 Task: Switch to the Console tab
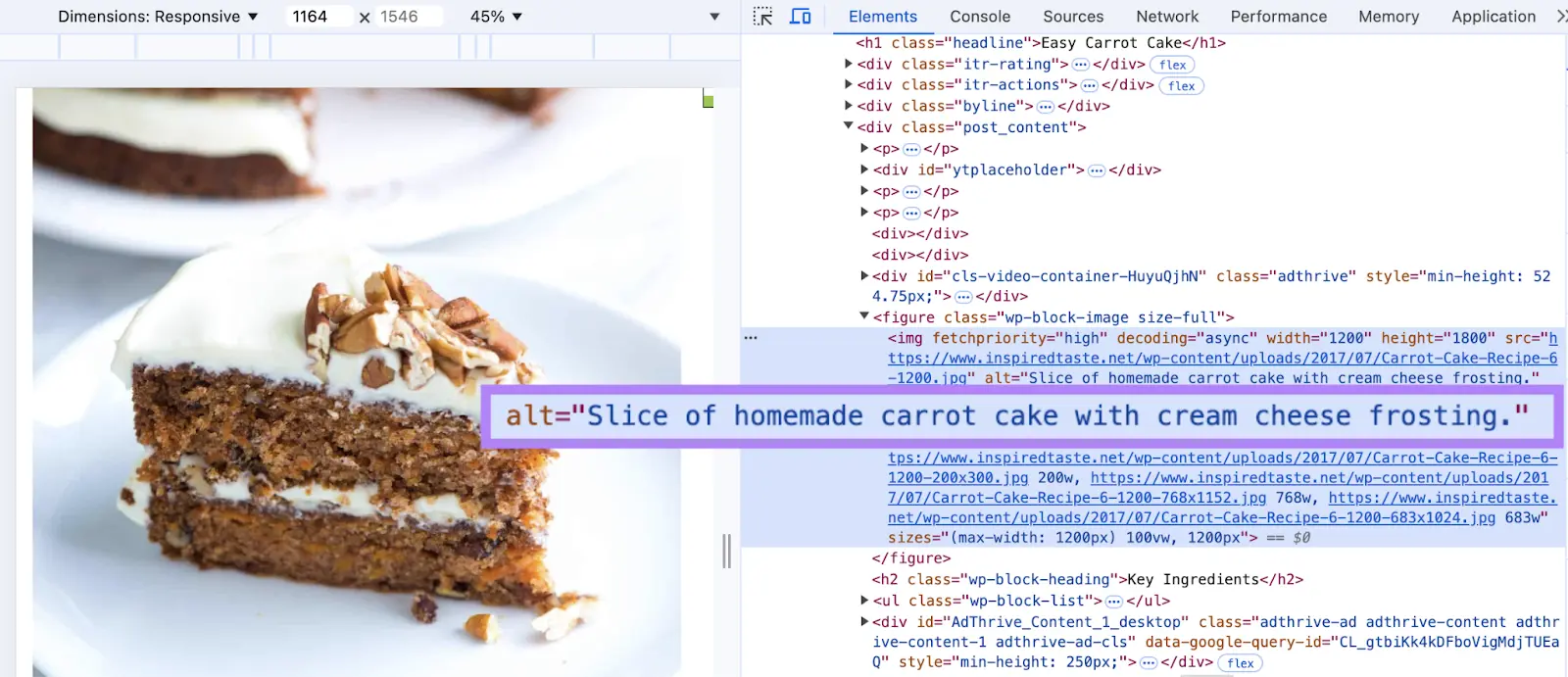(980, 17)
